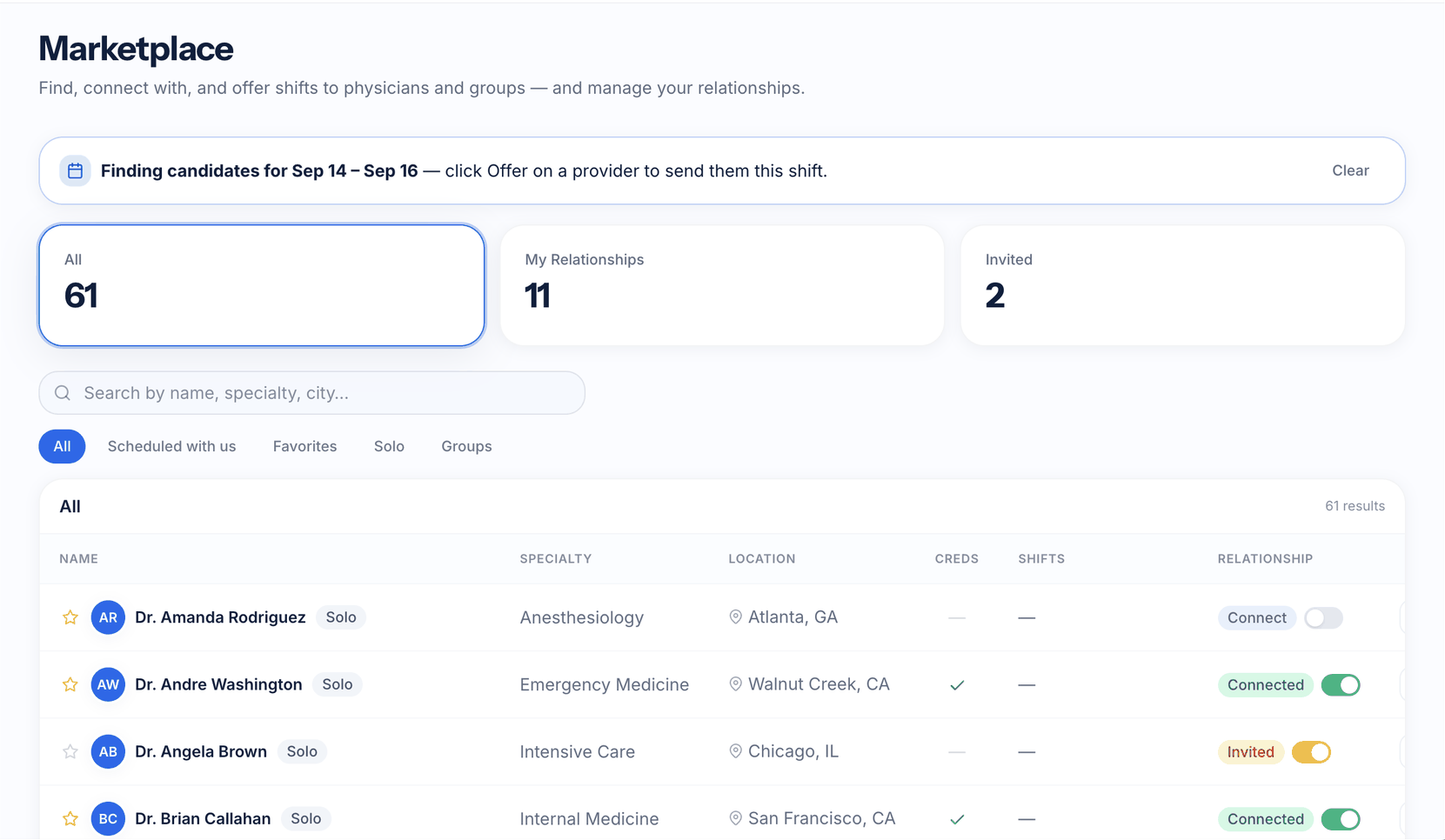Filter the list by Solo
Screen dimensions: 1445x840
(389, 446)
